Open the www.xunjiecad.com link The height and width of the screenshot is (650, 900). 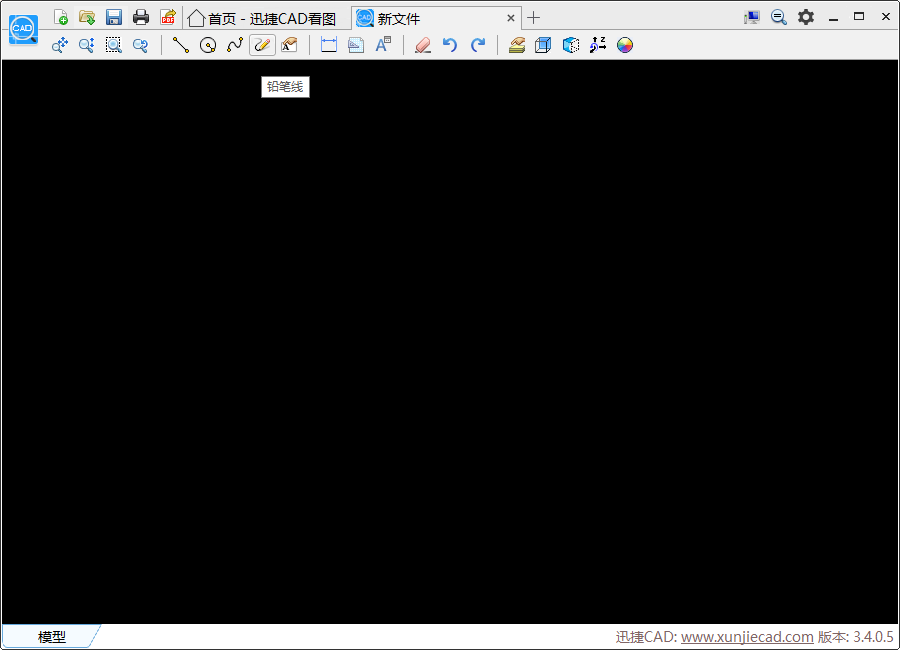coord(747,637)
